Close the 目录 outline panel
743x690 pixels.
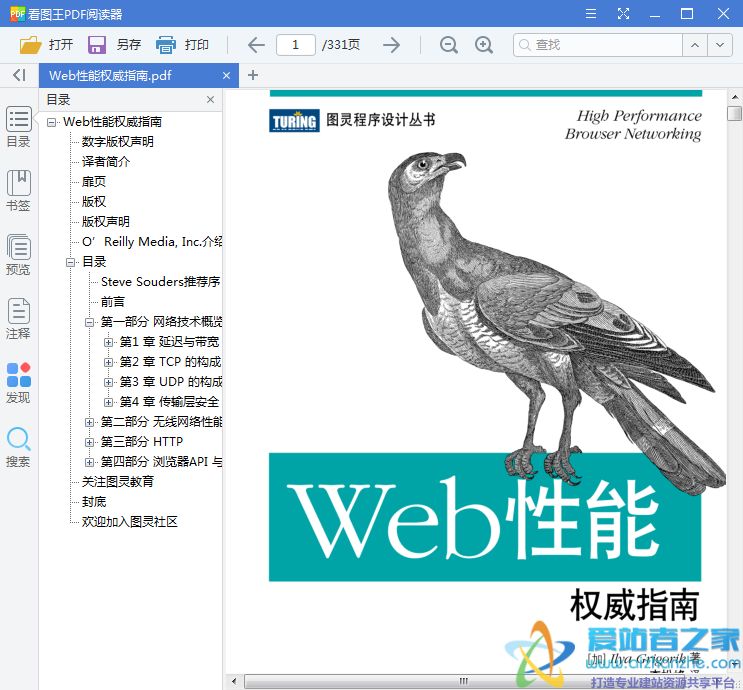pos(210,100)
